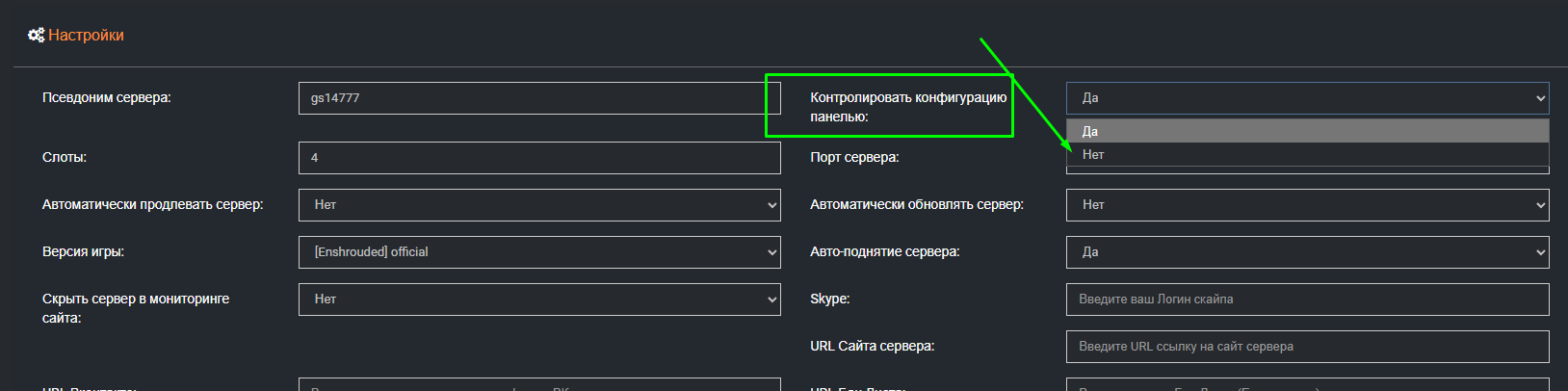Click the Слоты input showing 4
This screenshot has width=1568, height=391.
(x=538, y=158)
